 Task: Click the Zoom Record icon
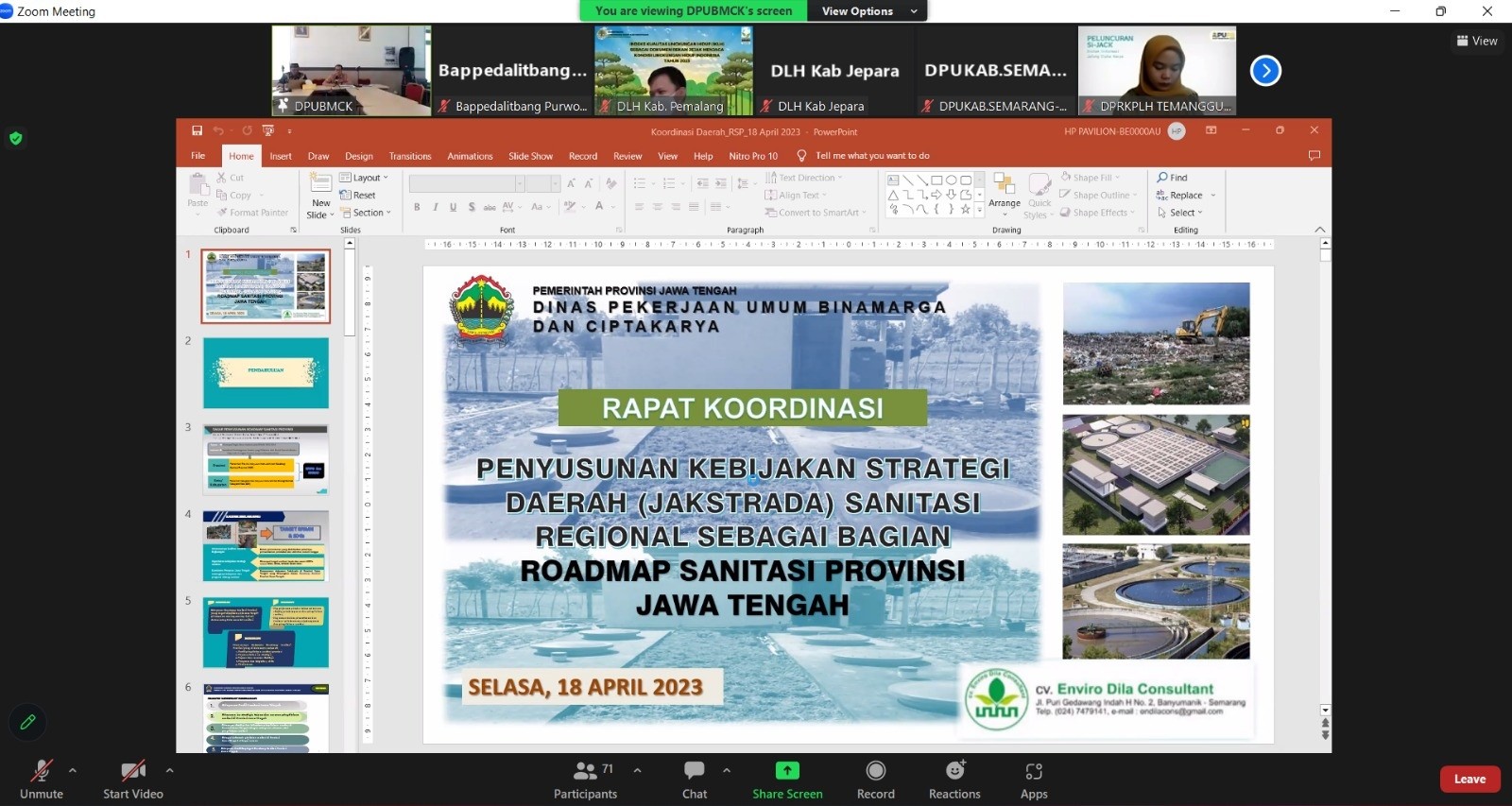[x=876, y=770]
